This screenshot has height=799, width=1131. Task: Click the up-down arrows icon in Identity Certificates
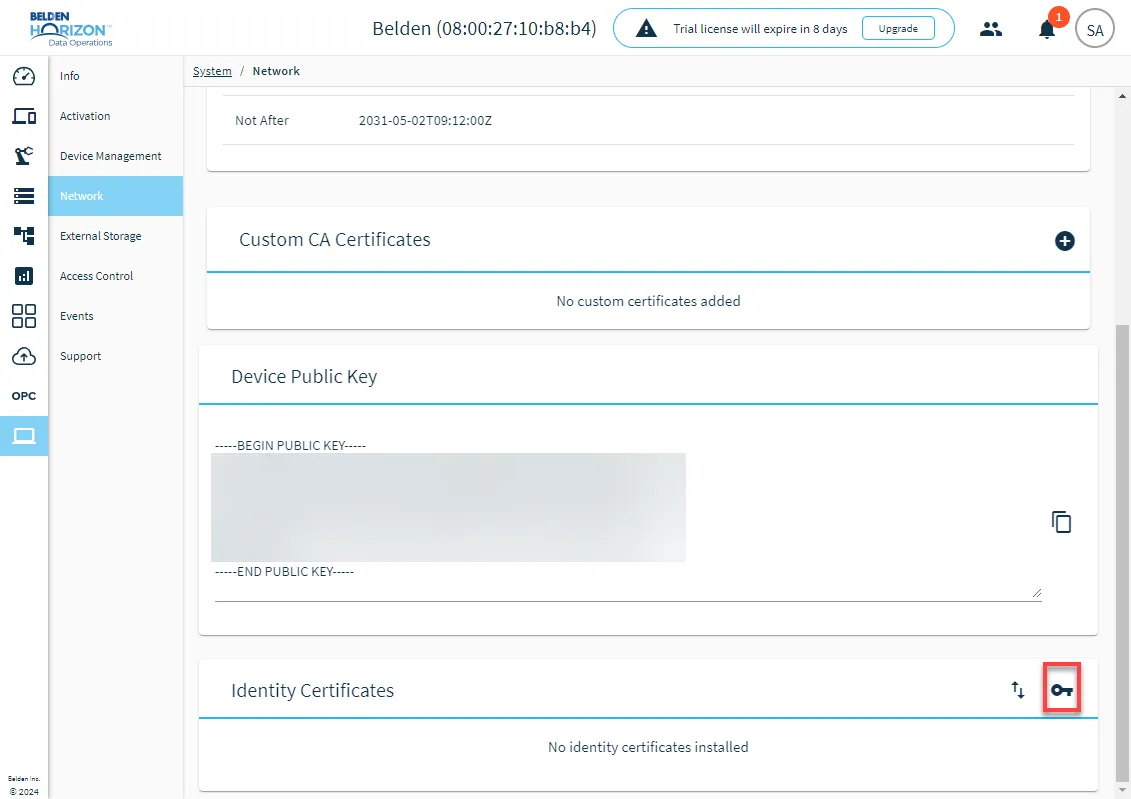[1018, 690]
